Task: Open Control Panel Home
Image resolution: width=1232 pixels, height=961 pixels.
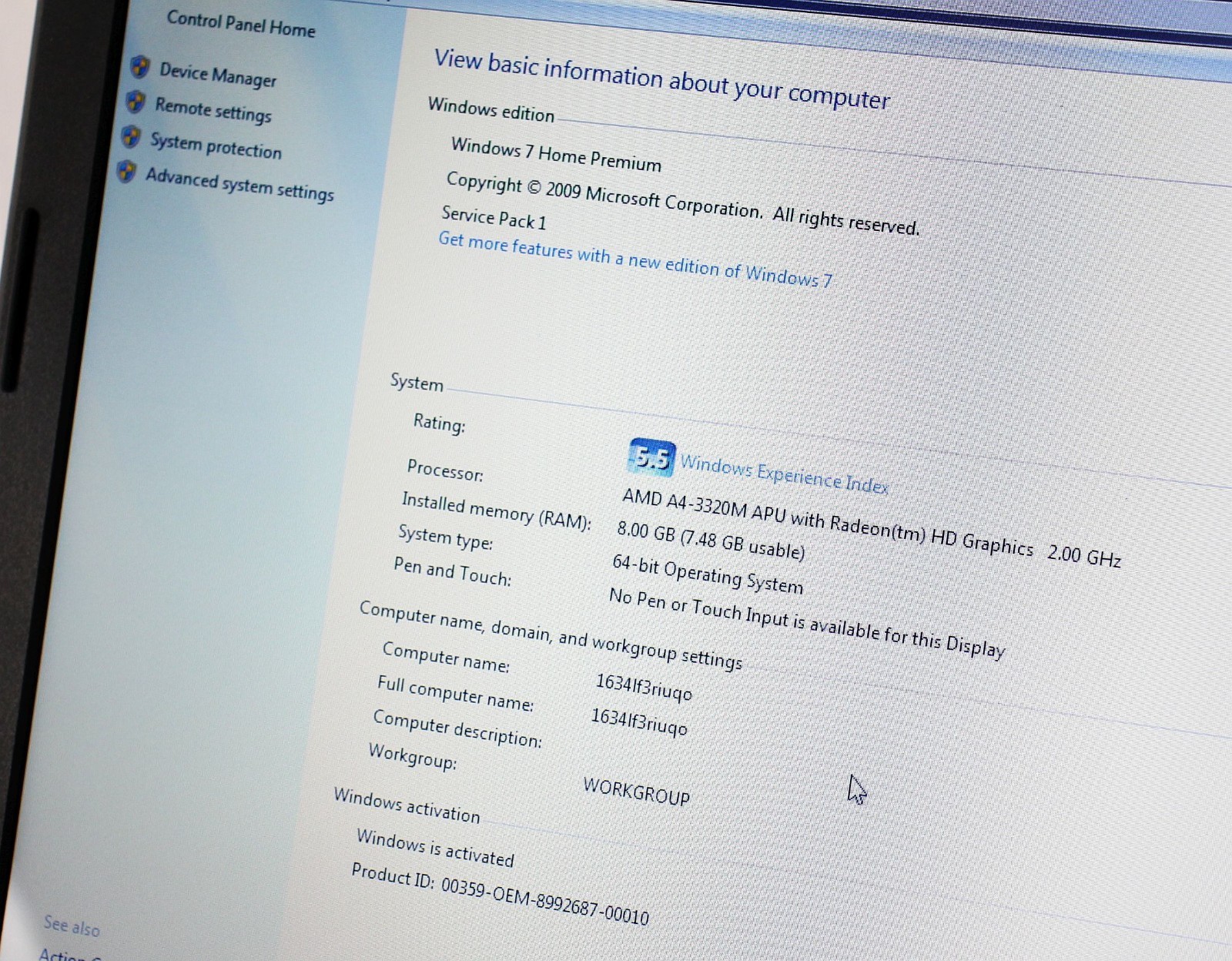Action: (x=241, y=23)
